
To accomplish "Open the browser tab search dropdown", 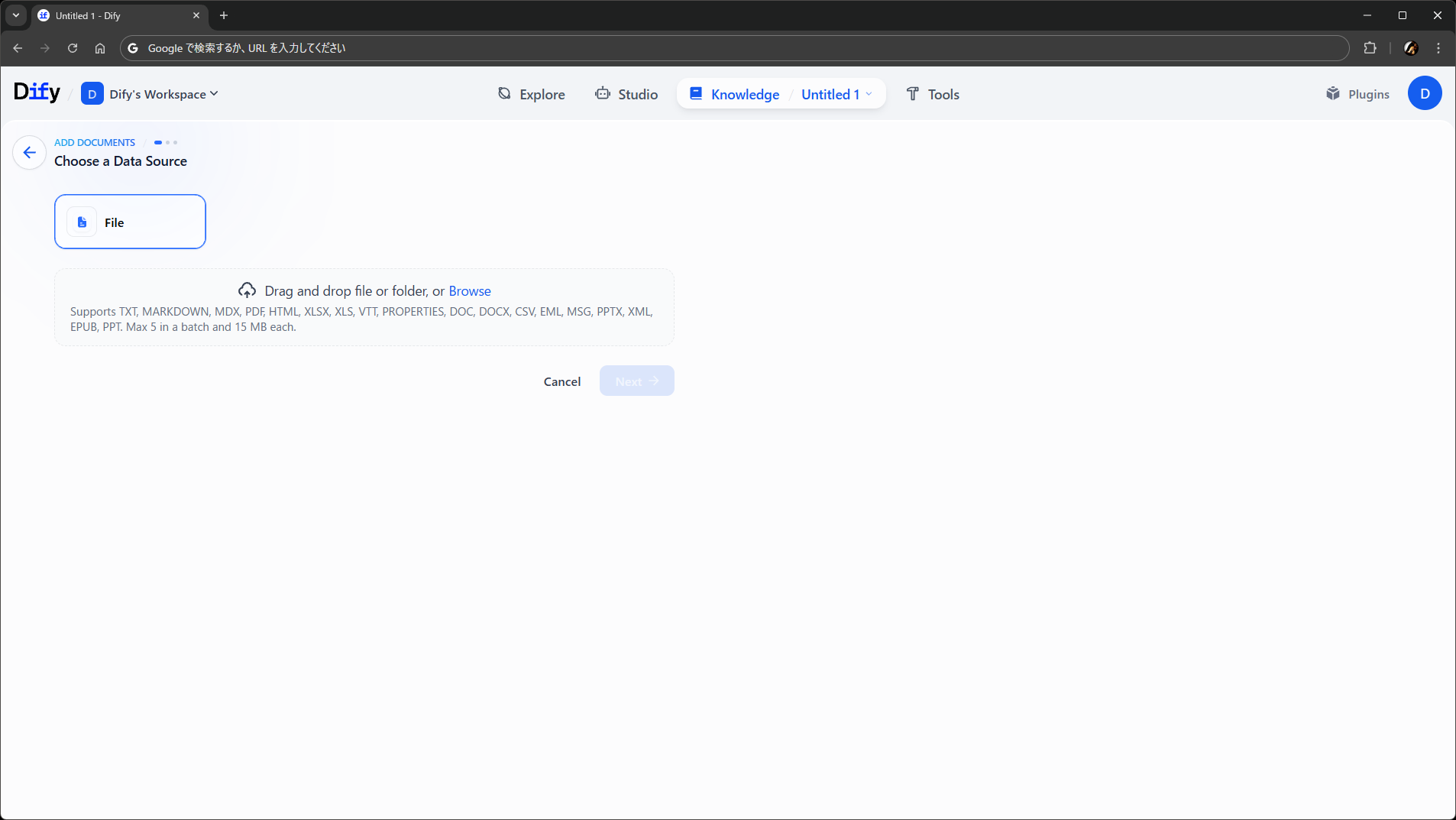I will [x=16, y=15].
